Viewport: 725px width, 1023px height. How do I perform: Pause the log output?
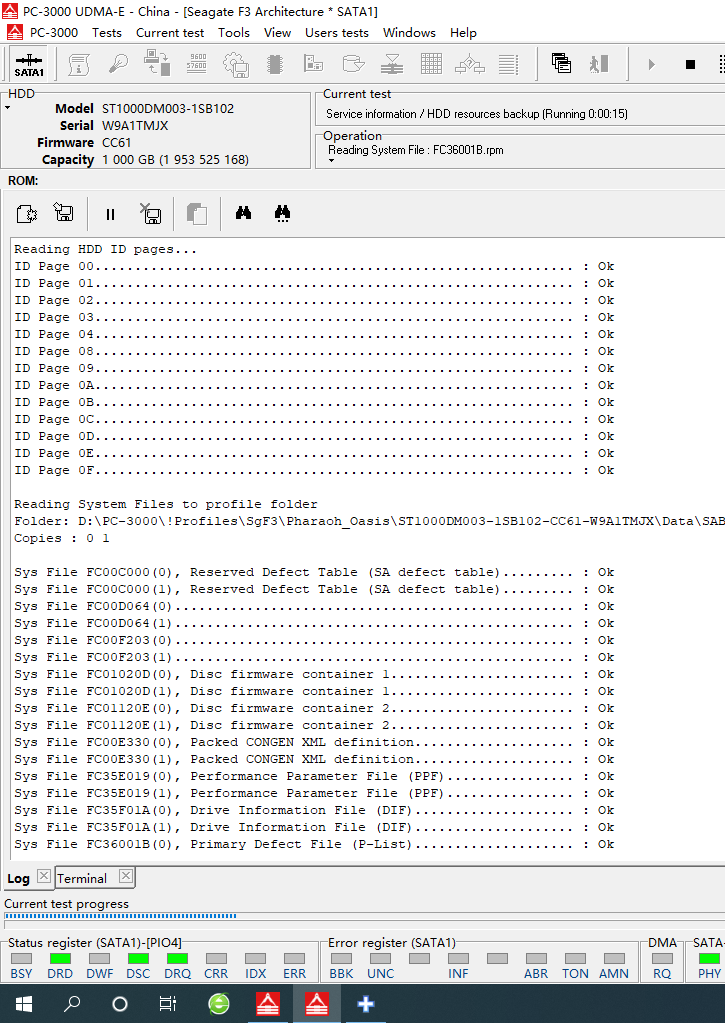pos(110,214)
